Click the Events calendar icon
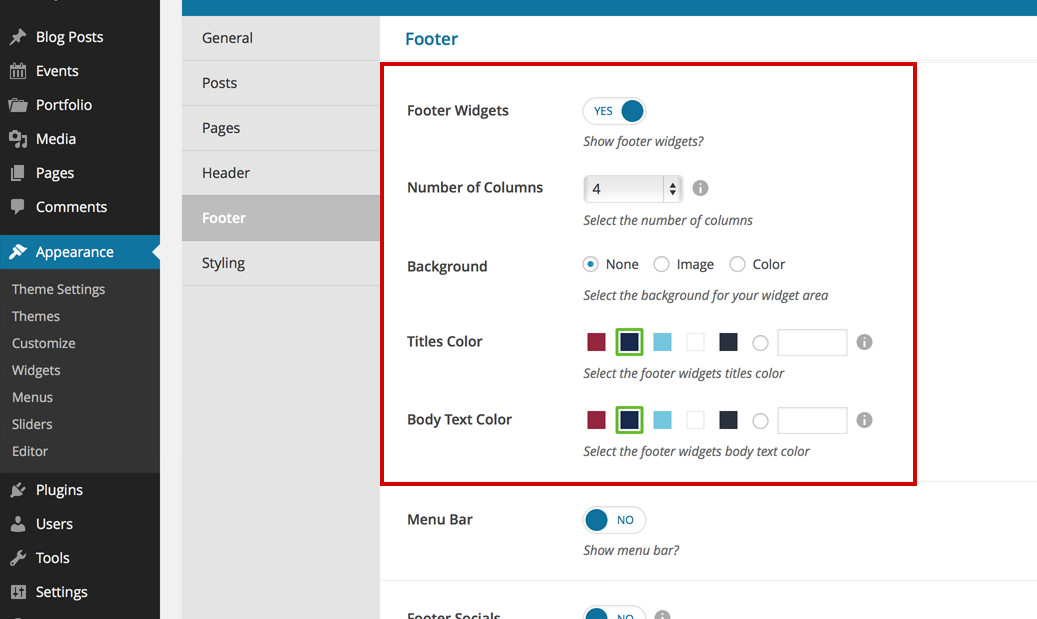 (x=18, y=71)
